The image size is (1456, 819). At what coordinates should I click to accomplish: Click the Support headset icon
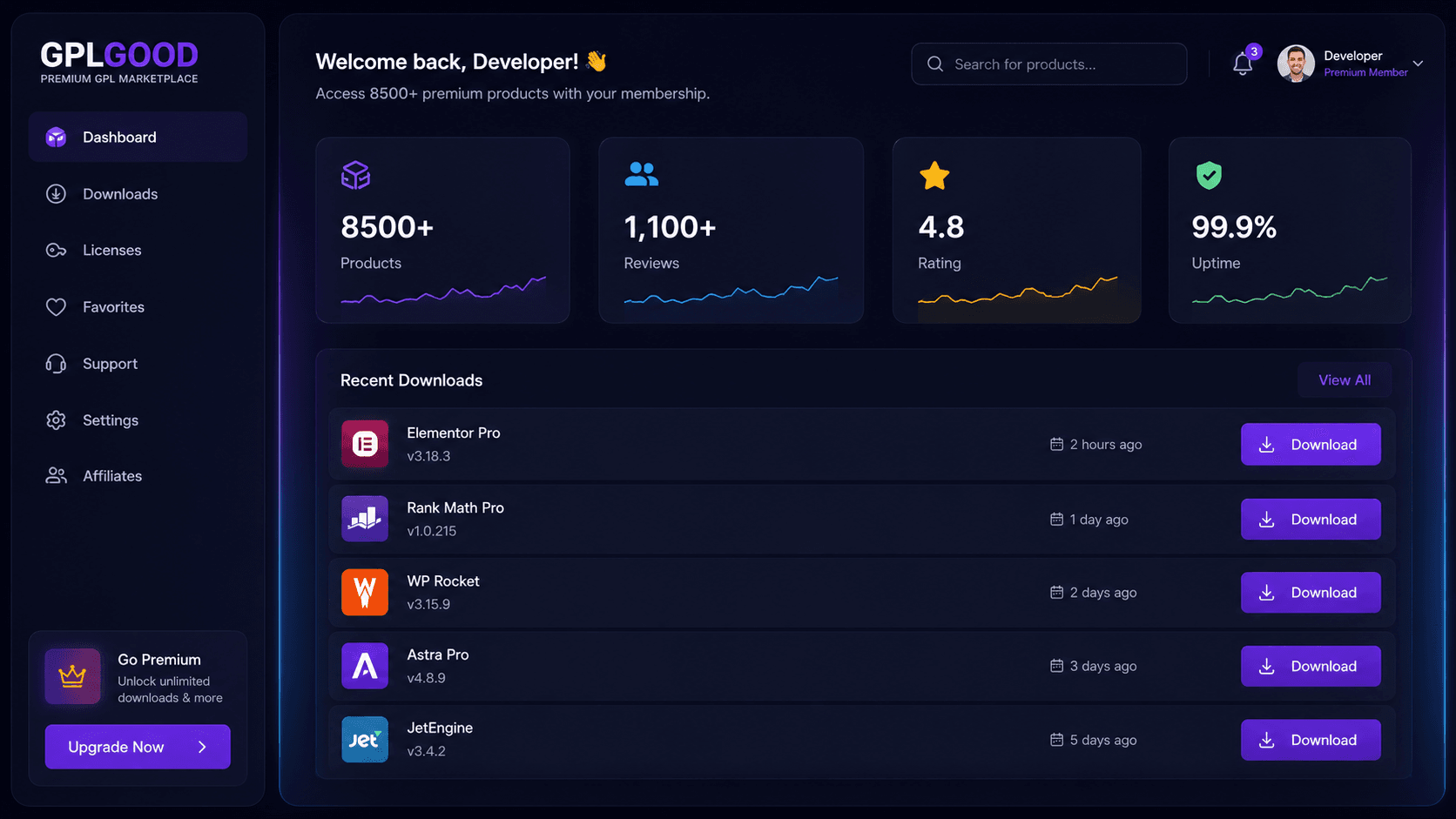point(56,364)
